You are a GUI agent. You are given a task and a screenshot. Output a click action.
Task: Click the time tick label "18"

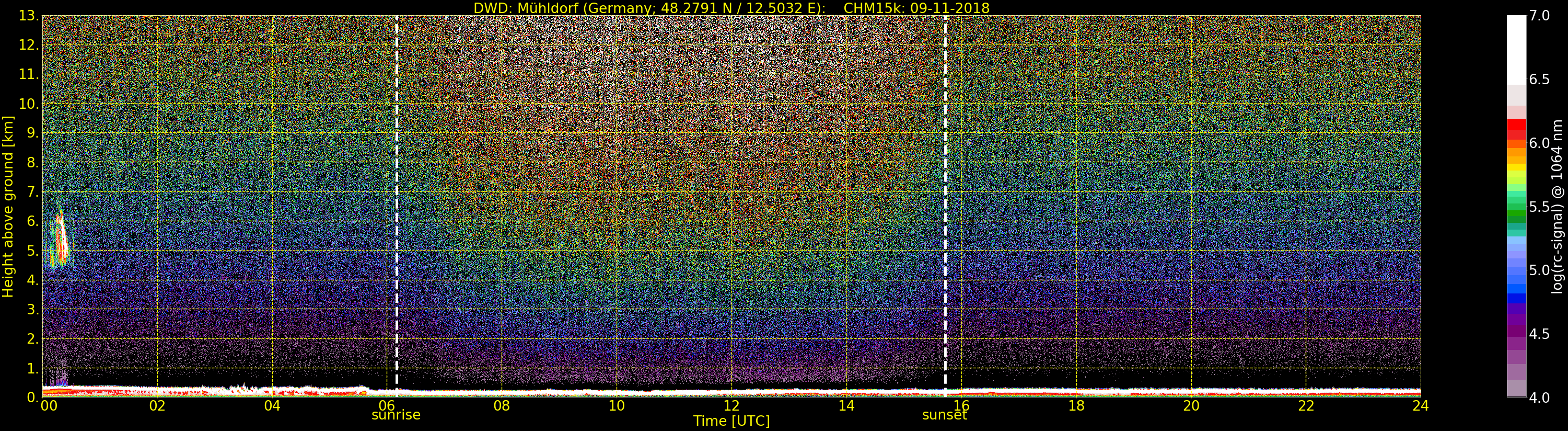[1076, 405]
